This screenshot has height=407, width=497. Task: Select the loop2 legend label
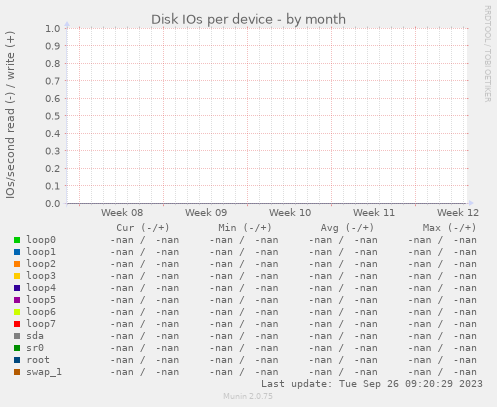[41, 264]
